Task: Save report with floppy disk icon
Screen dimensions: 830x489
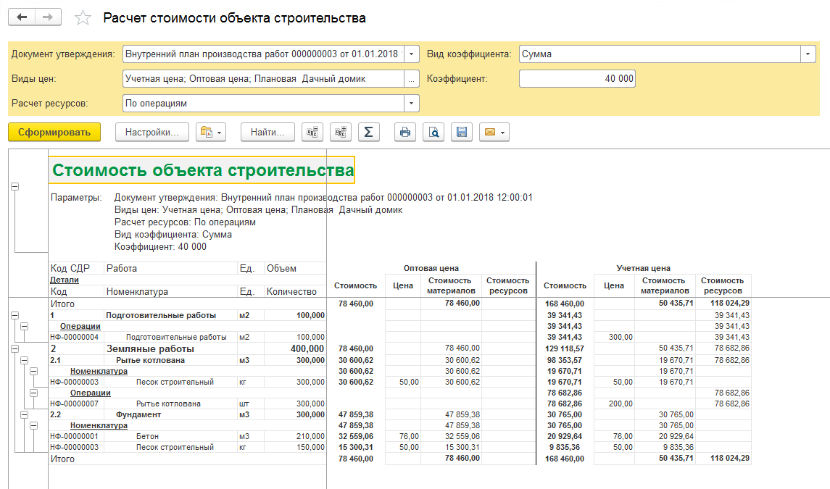Action: point(462,132)
